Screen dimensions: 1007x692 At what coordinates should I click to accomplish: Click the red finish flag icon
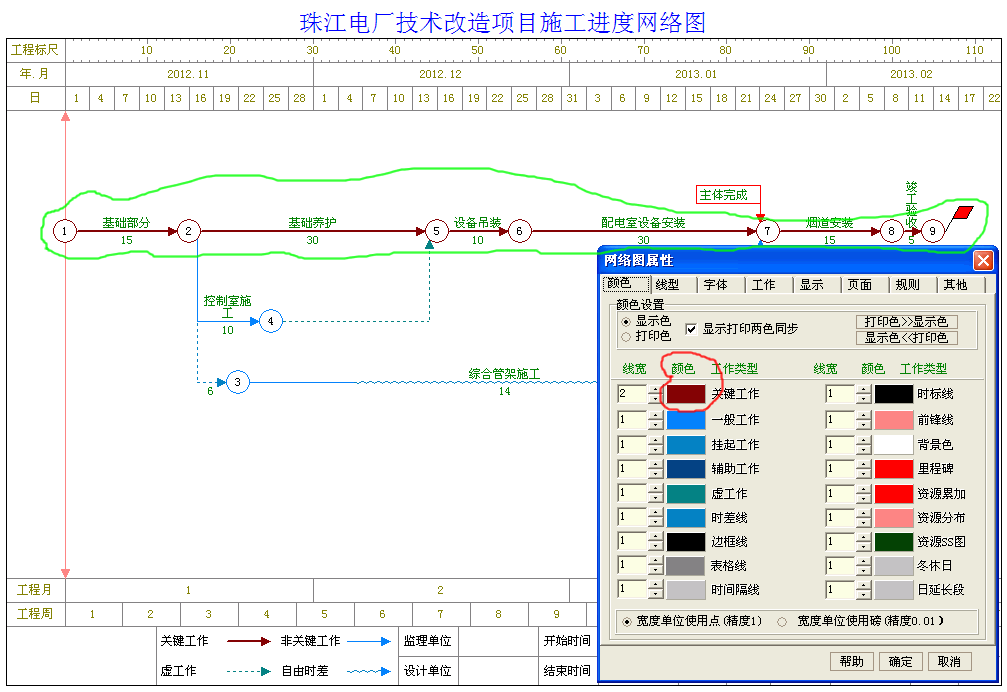963,212
